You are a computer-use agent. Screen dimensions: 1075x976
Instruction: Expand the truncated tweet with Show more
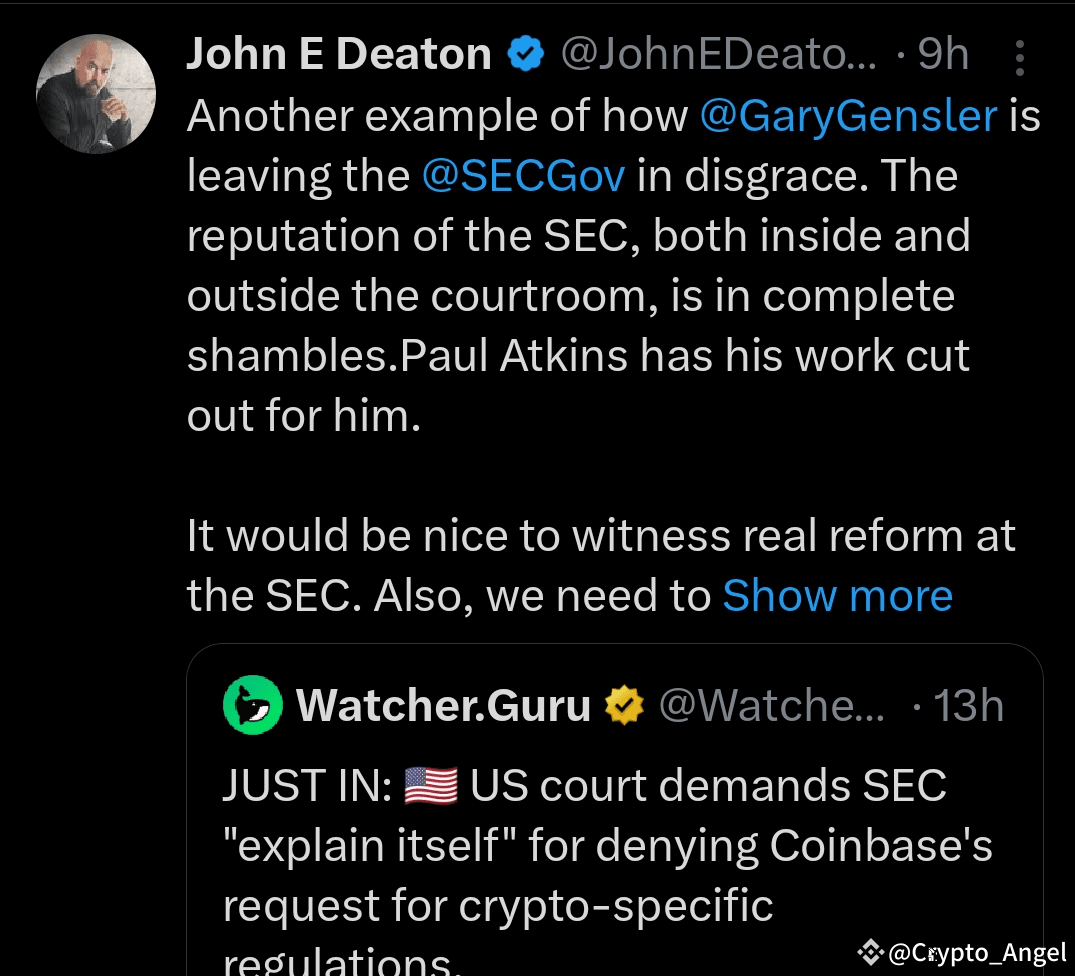point(838,595)
